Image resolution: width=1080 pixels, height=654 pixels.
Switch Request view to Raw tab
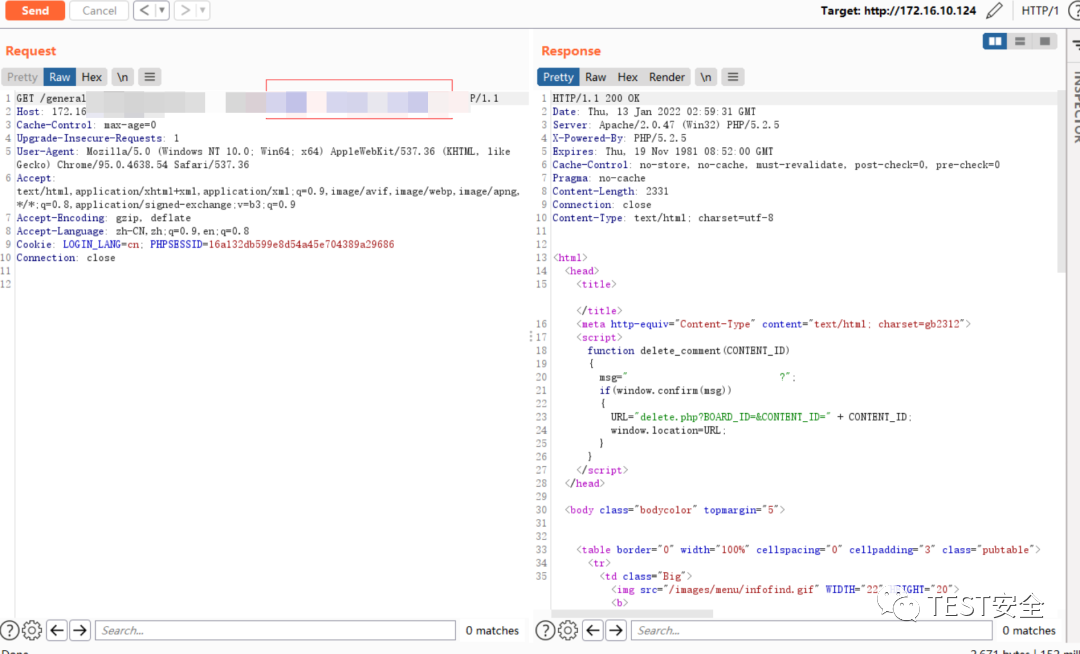tap(59, 77)
